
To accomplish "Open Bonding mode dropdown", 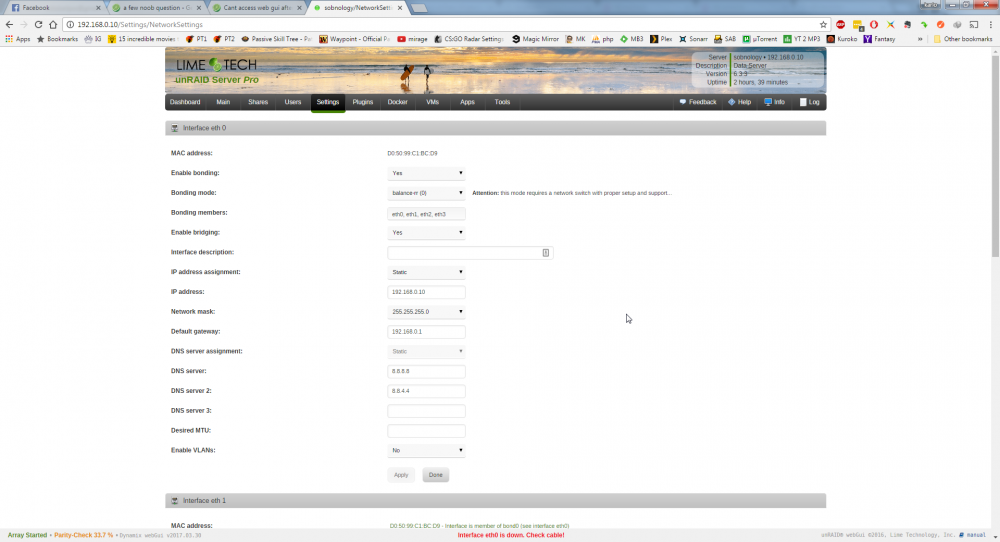I will (426, 193).
